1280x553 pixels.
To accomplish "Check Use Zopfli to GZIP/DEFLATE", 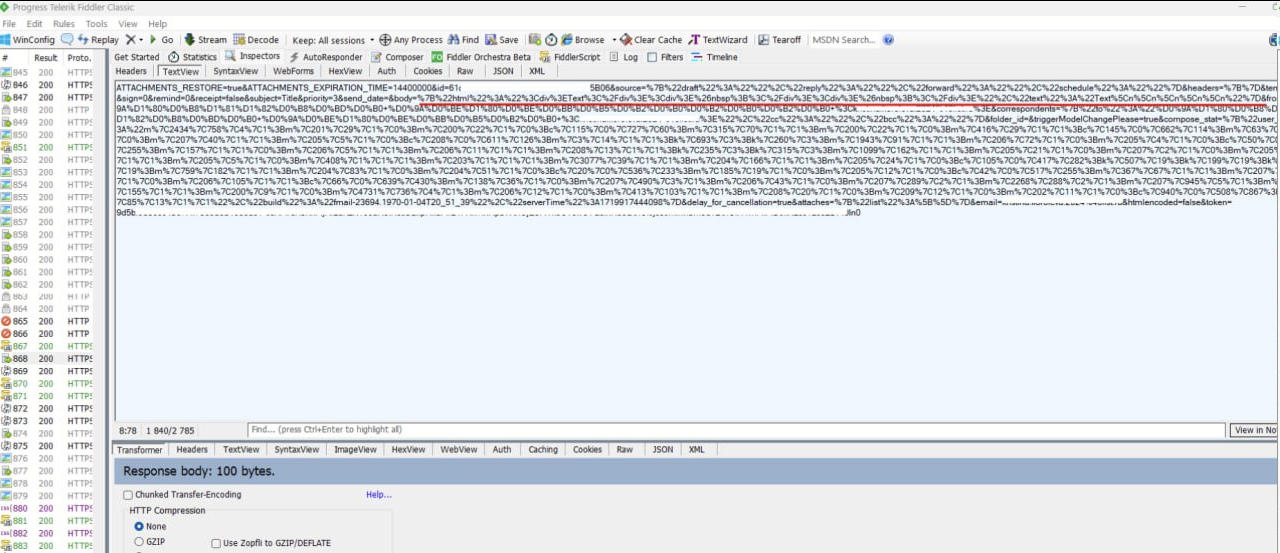I will (216, 543).
